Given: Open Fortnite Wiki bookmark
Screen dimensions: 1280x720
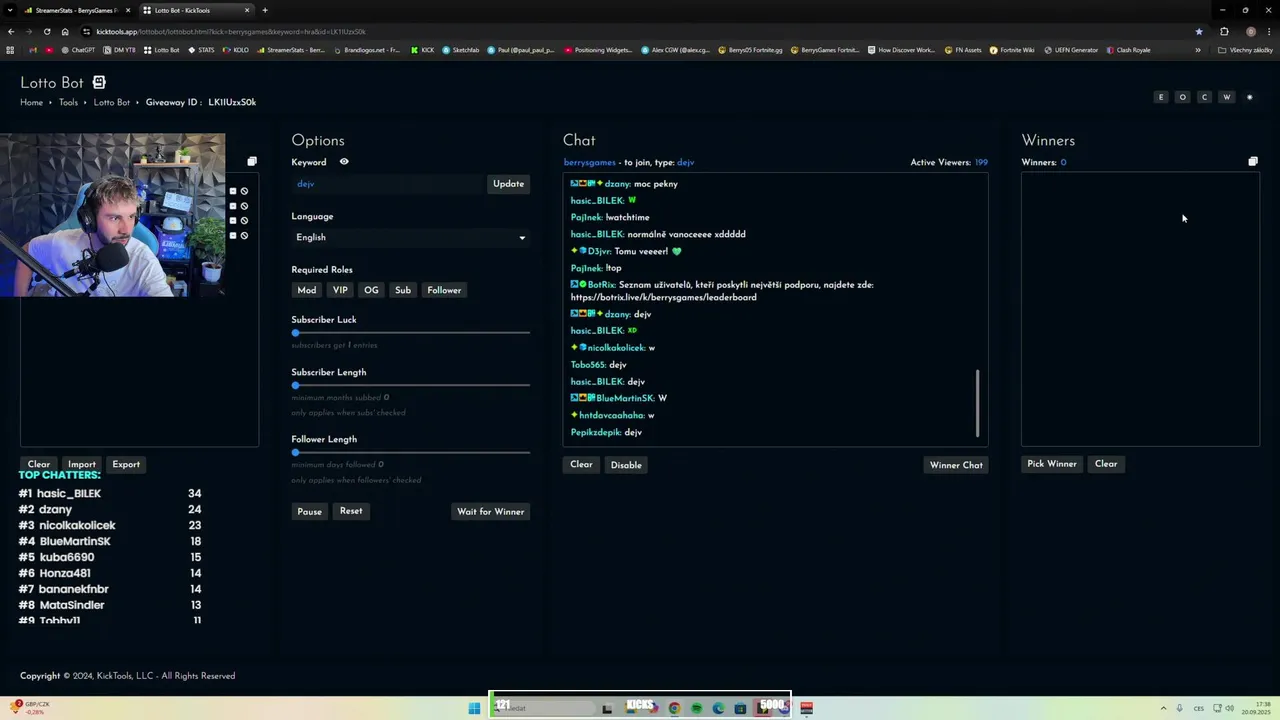Looking at the screenshot, I should click(1012, 50).
